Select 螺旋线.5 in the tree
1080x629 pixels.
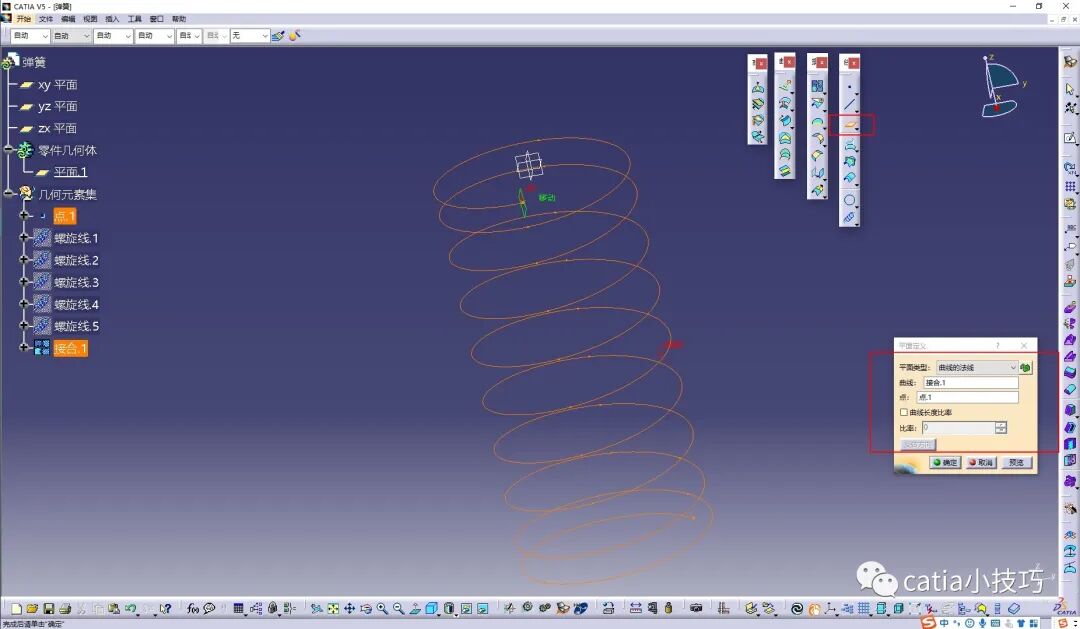tap(76, 327)
